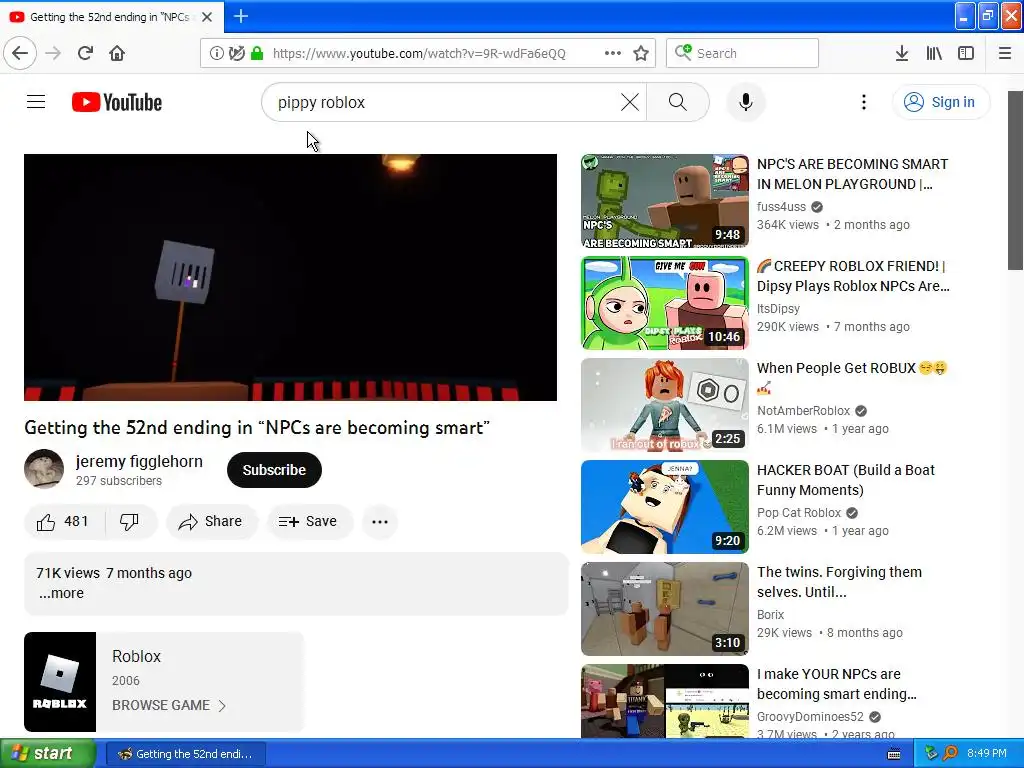Open tracking protection shield icon
Viewport: 1024px width, 768px height.
pos(236,53)
